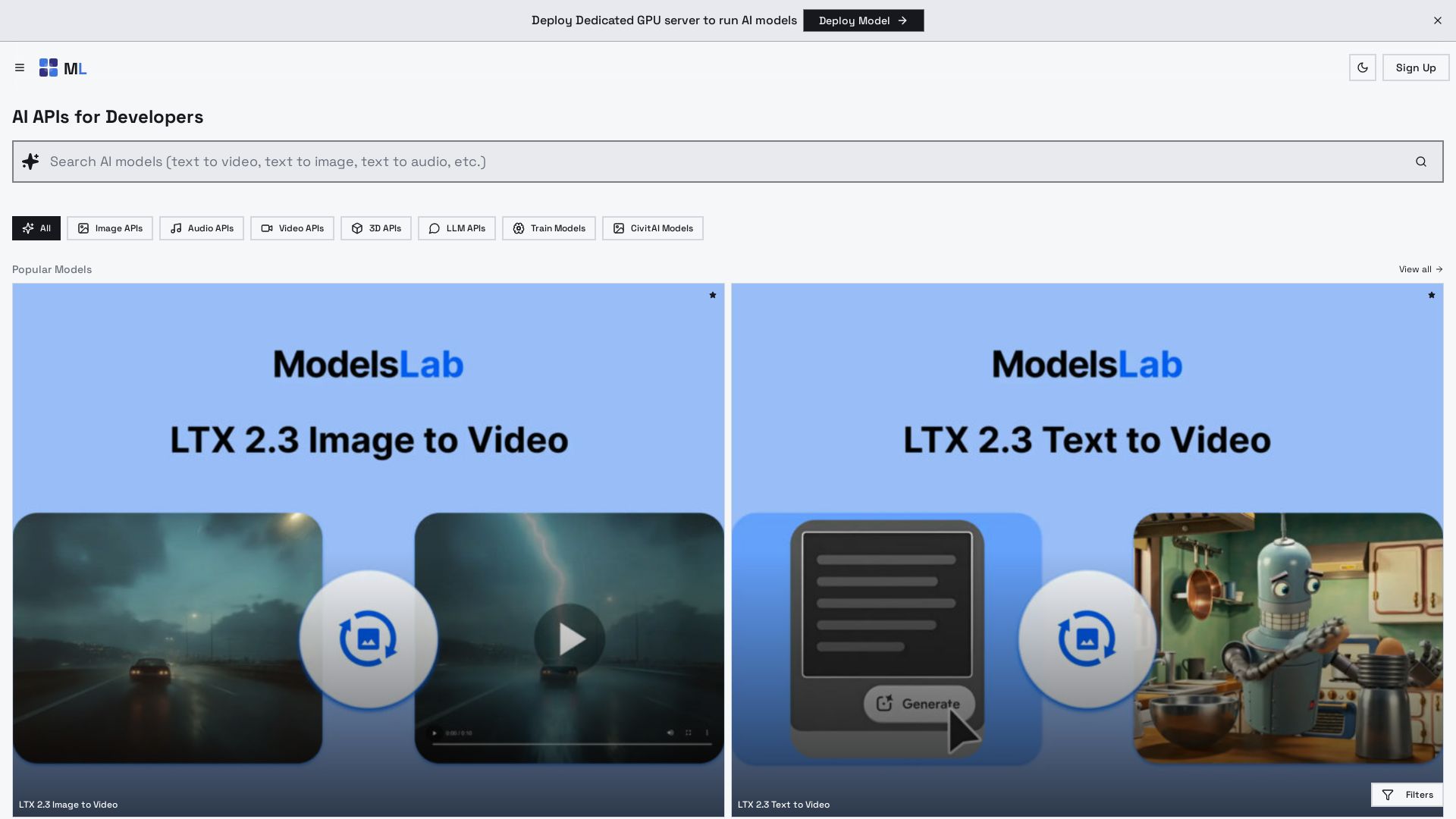The width and height of the screenshot is (1456, 819).
Task: Select the Audio APIs tab
Action: pyautogui.click(x=202, y=228)
